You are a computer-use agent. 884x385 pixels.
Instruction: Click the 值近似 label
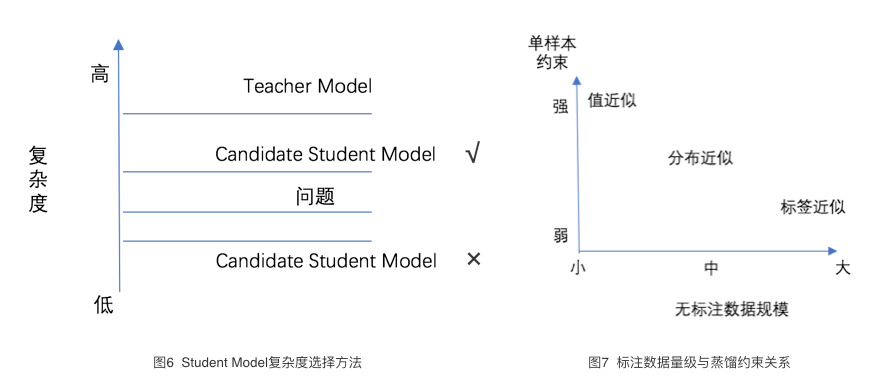click(612, 100)
